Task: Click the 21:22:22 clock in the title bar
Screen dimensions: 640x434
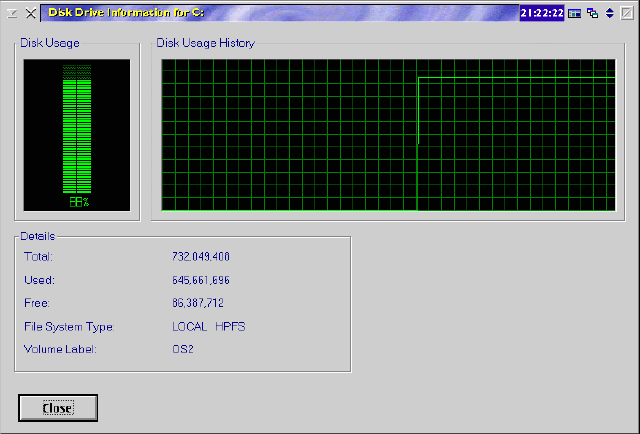Action: click(542, 13)
